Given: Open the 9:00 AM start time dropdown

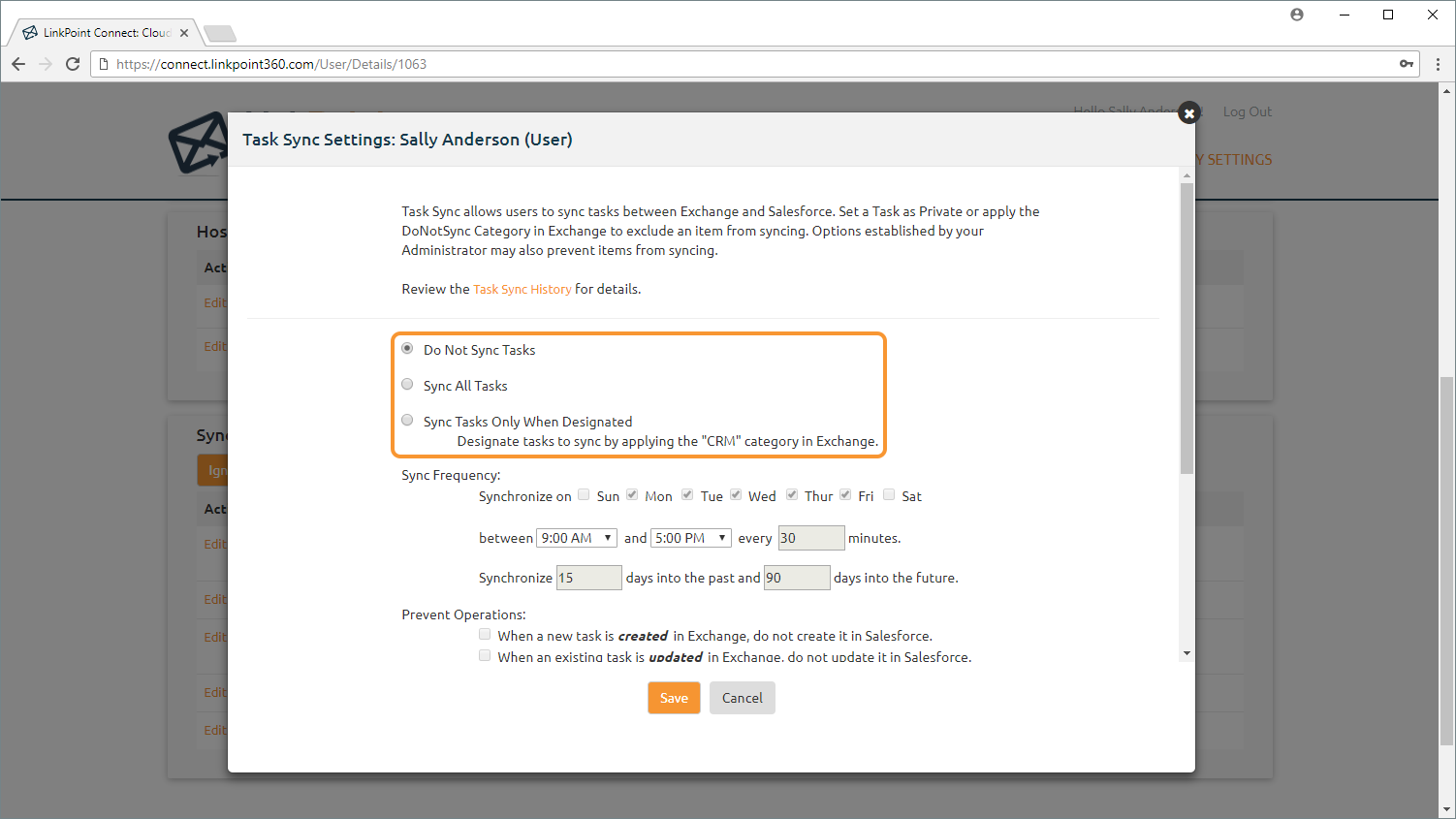Looking at the screenshot, I should click(x=577, y=538).
